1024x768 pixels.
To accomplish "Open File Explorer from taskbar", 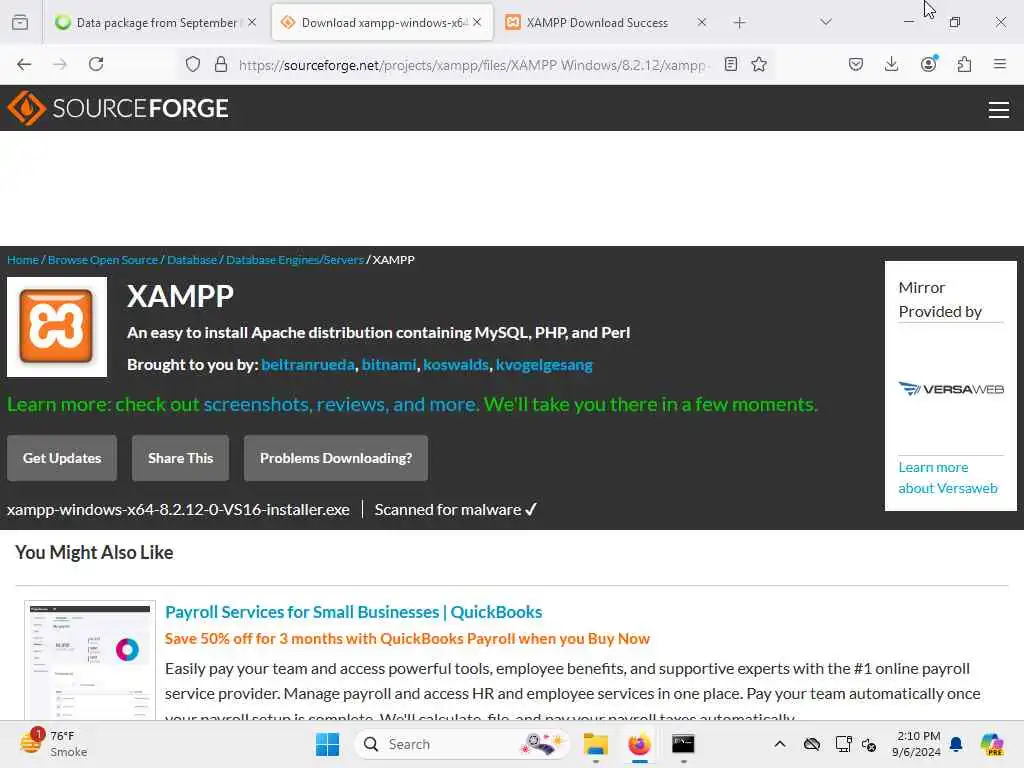I will (x=596, y=744).
